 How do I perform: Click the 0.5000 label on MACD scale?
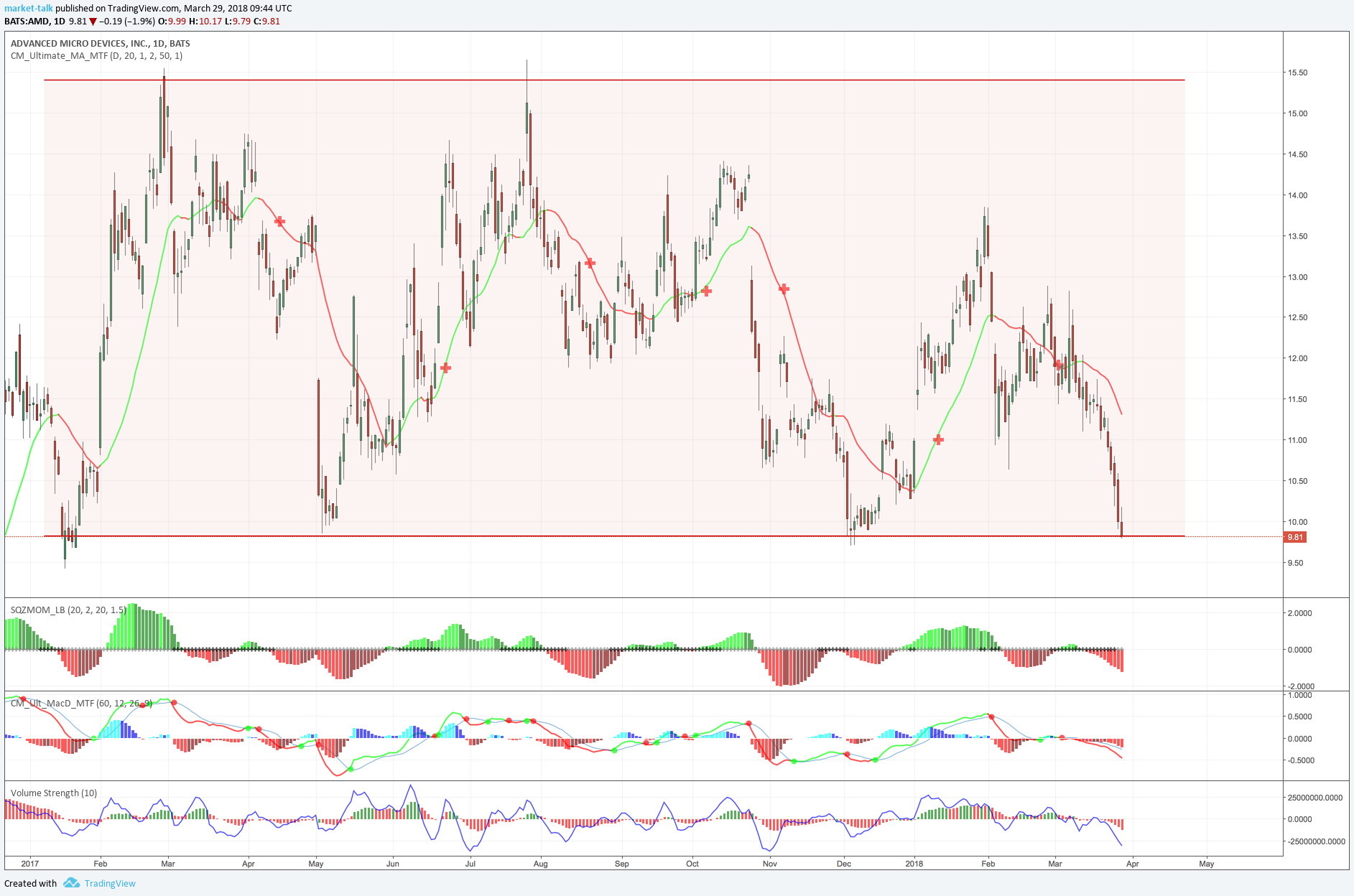(1299, 717)
